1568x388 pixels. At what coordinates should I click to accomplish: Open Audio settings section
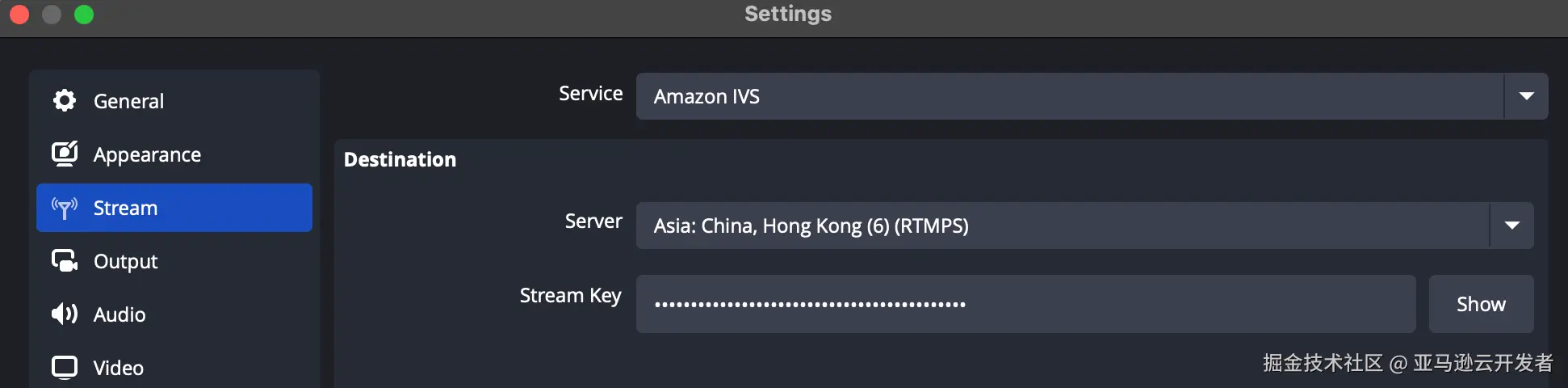pyautogui.click(x=119, y=314)
